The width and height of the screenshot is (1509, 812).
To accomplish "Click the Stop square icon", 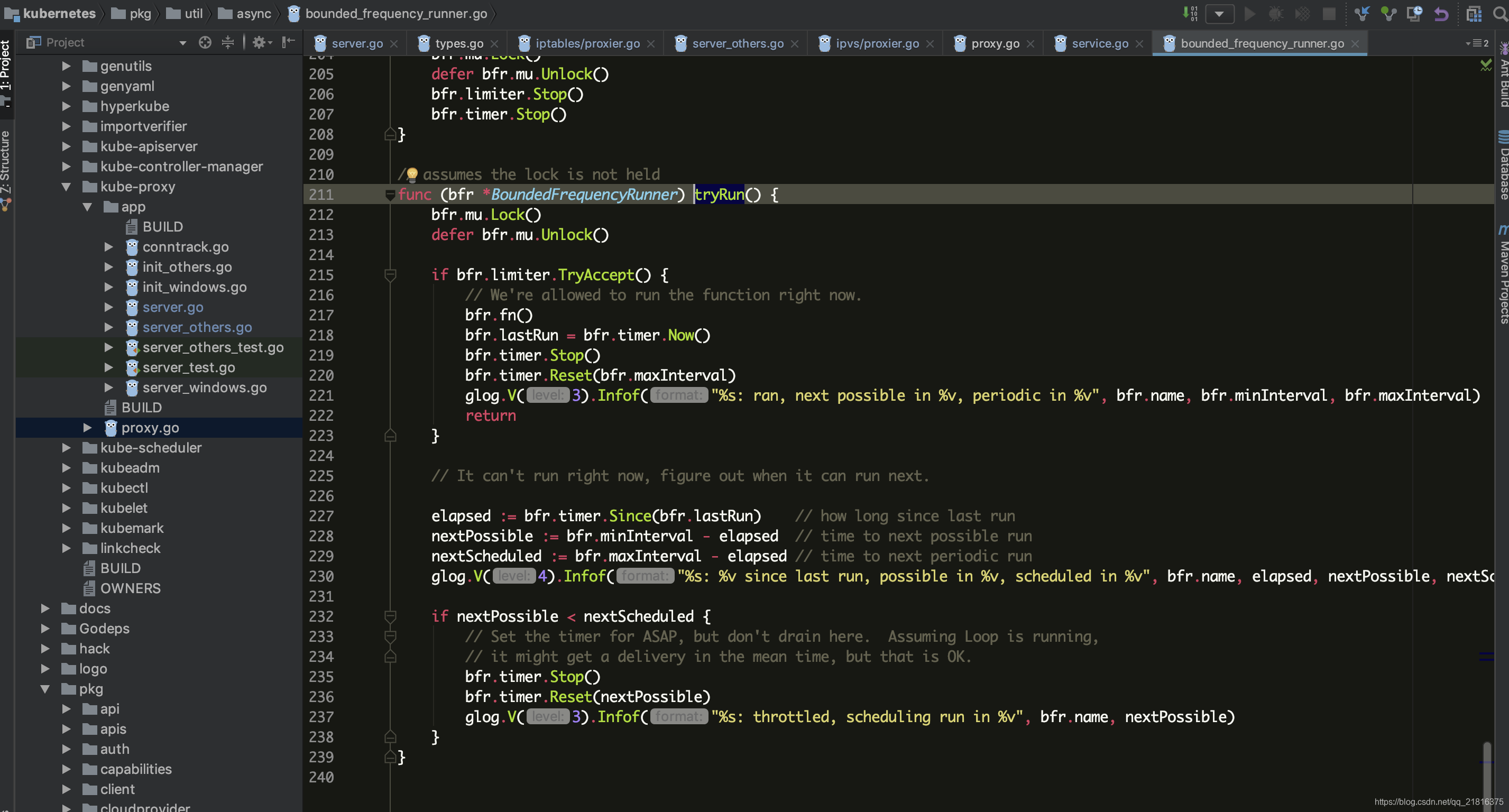I will [x=1329, y=13].
